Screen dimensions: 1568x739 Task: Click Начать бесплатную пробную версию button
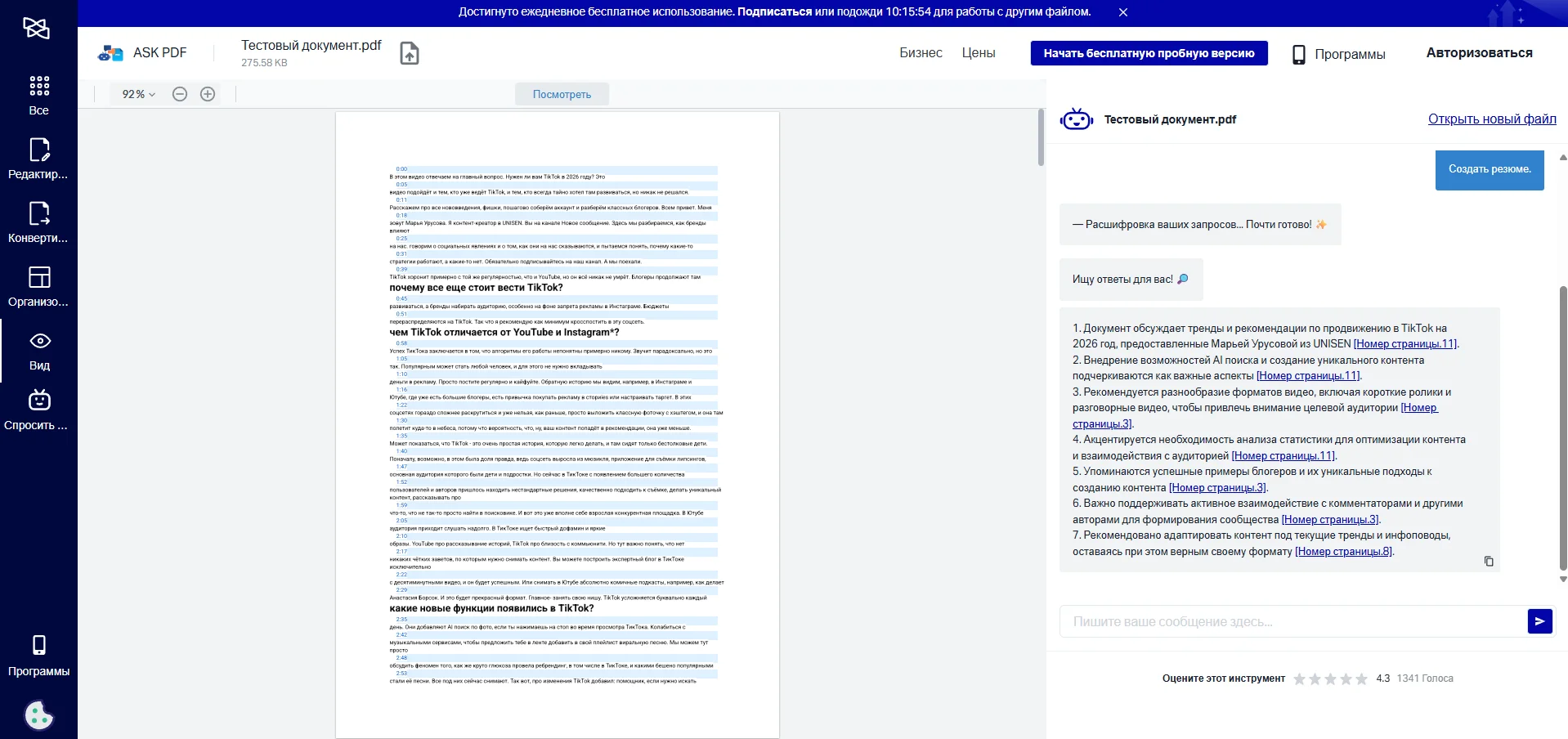pyautogui.click(x=1149, y=53)
